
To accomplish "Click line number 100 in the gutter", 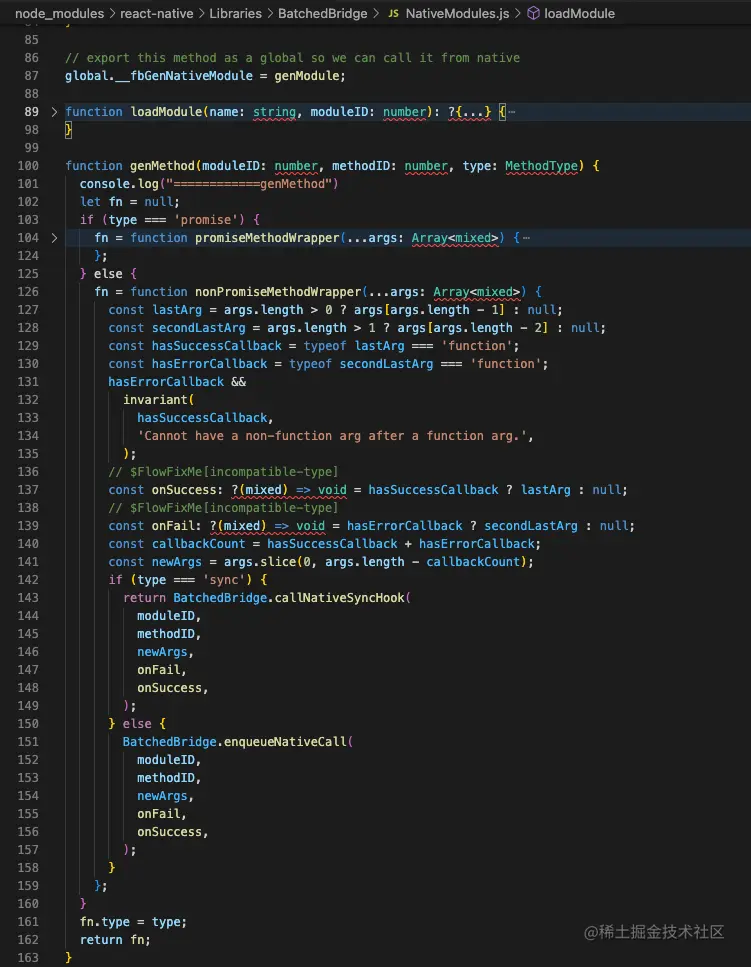I will (x=28, y=166).
